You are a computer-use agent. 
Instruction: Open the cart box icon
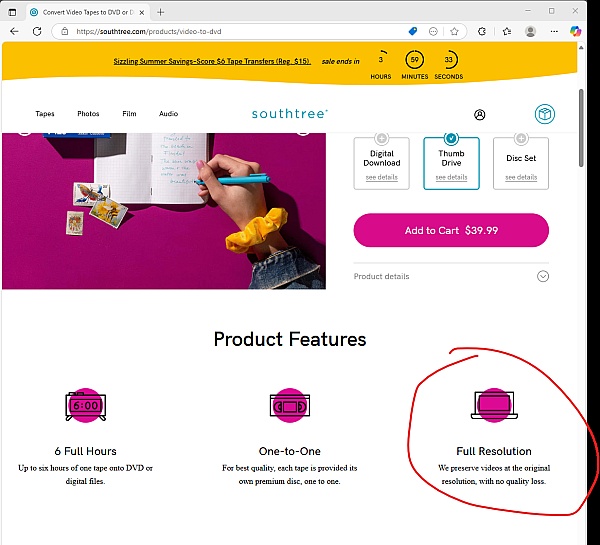coord(544,115)
